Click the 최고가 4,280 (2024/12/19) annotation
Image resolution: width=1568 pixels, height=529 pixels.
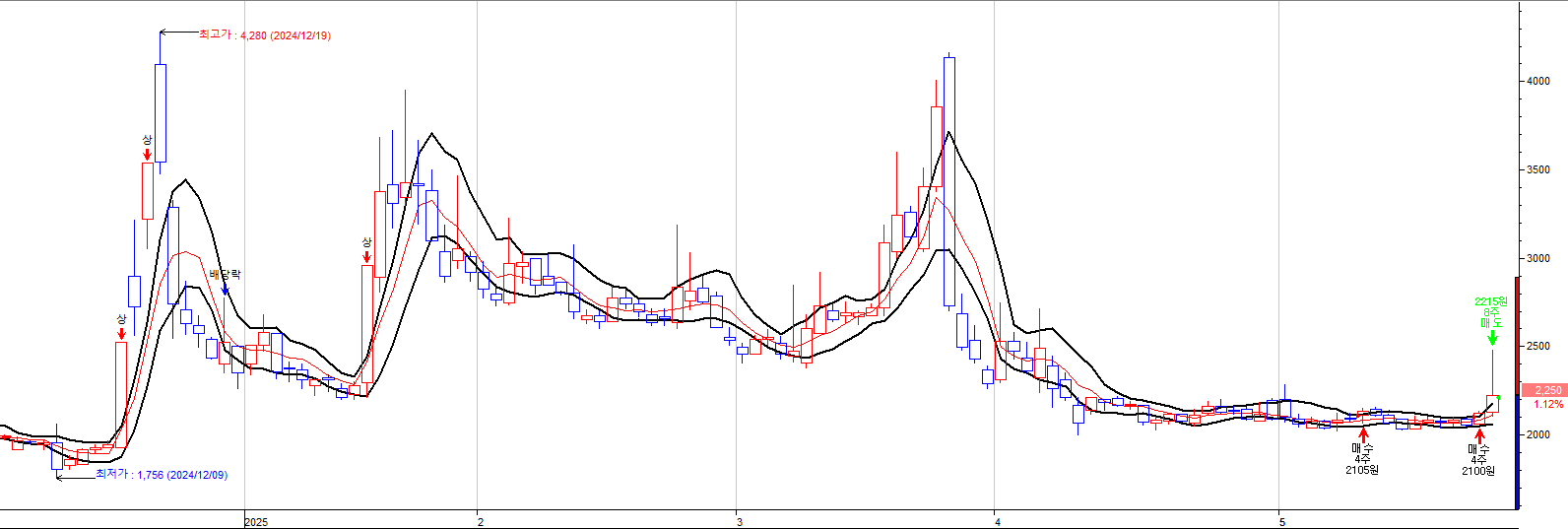click(x=265, y=34)
